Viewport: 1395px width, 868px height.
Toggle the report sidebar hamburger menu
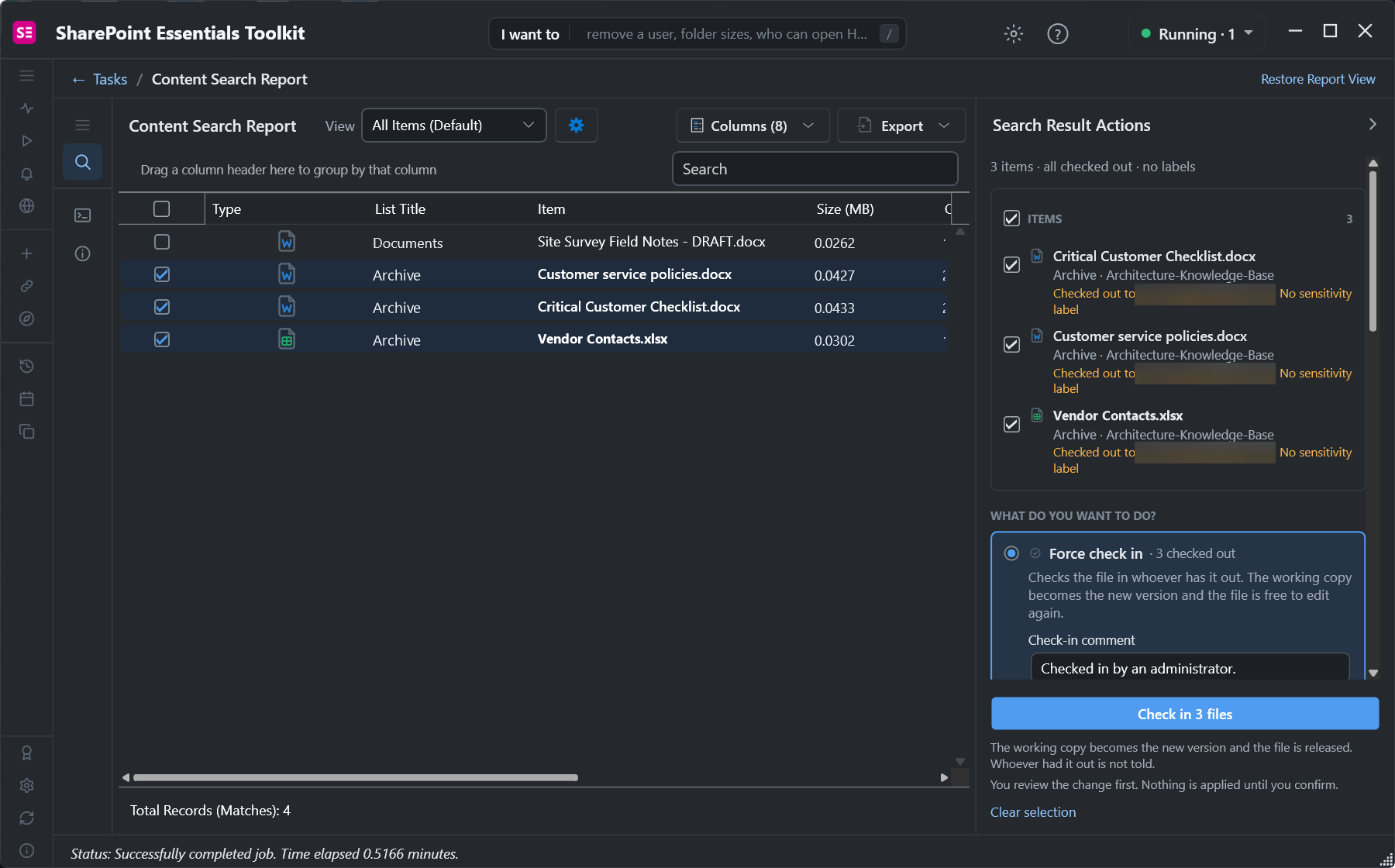click(x=83, y=126)
